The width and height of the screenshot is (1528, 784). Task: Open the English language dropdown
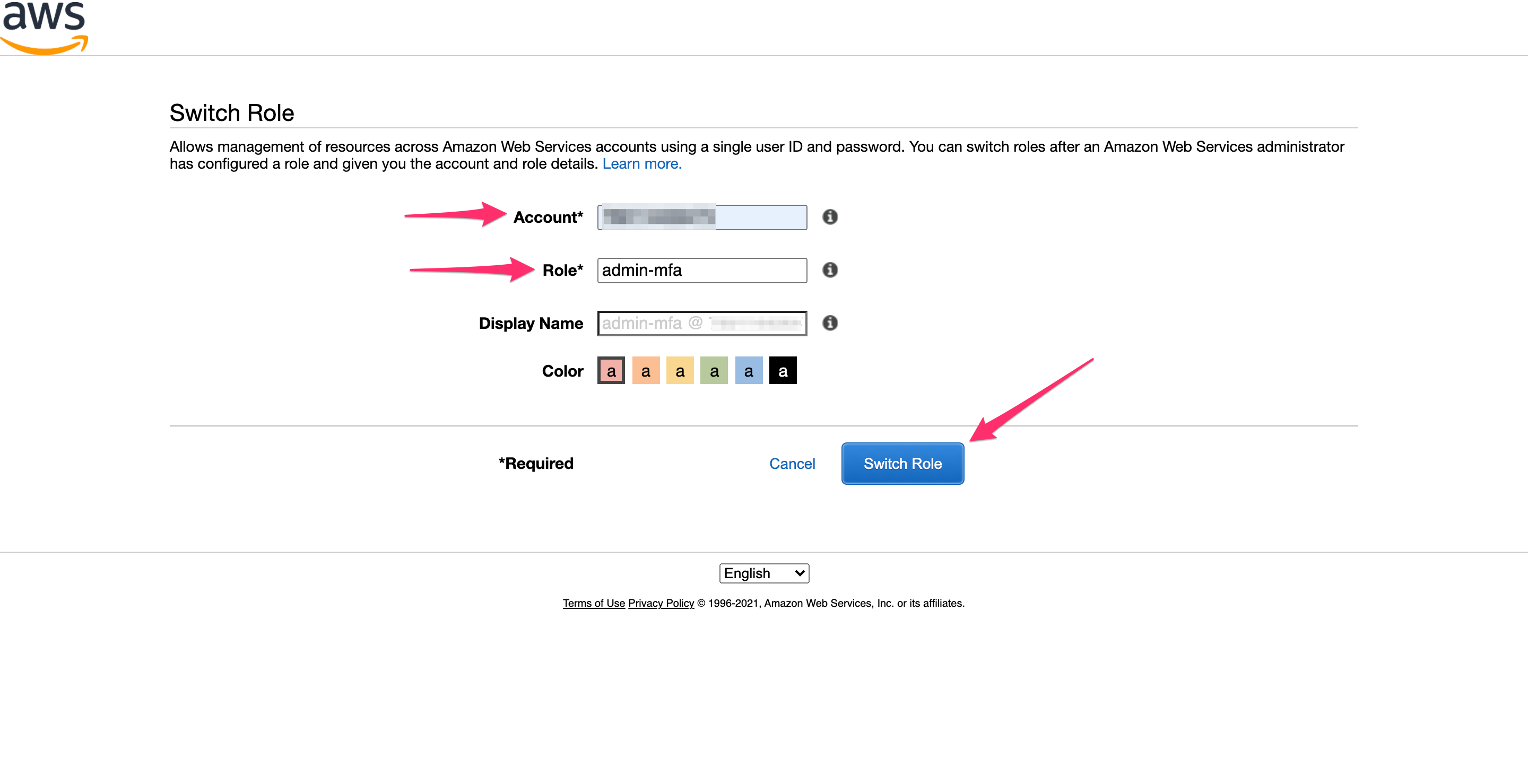click(764, 573)
